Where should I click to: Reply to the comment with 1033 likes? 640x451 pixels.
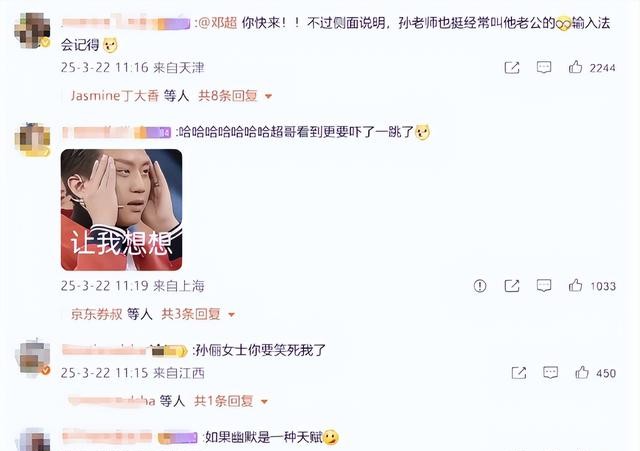coord(544,286)
